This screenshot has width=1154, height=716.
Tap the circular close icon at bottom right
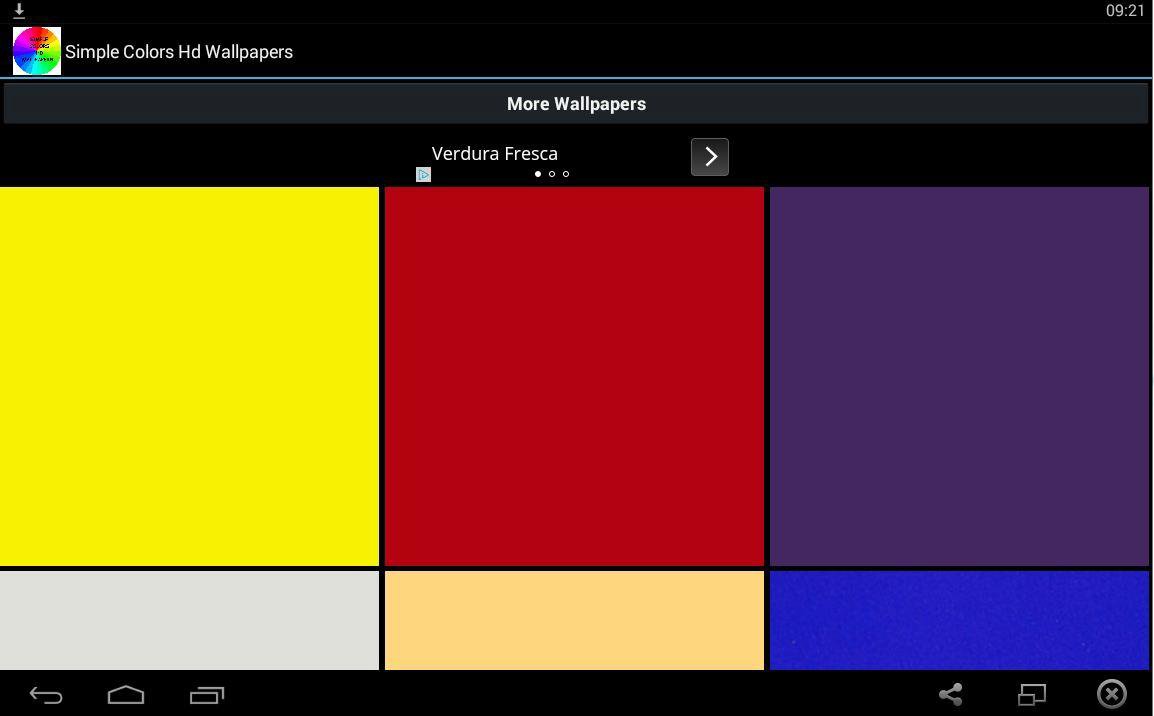click(1112, 694)
